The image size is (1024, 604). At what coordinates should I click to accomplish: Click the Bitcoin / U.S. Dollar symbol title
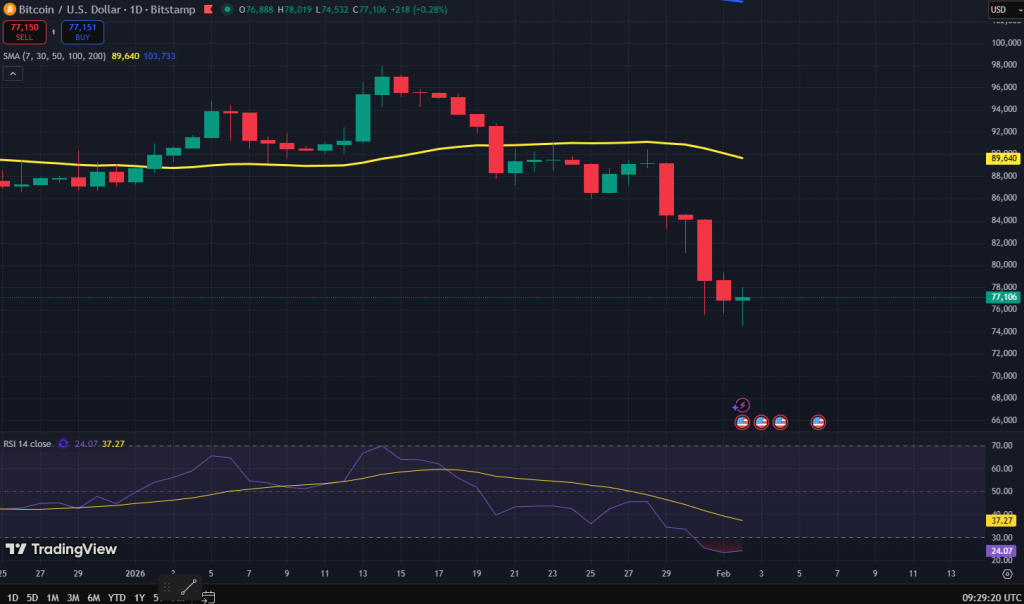coord(107,10)
